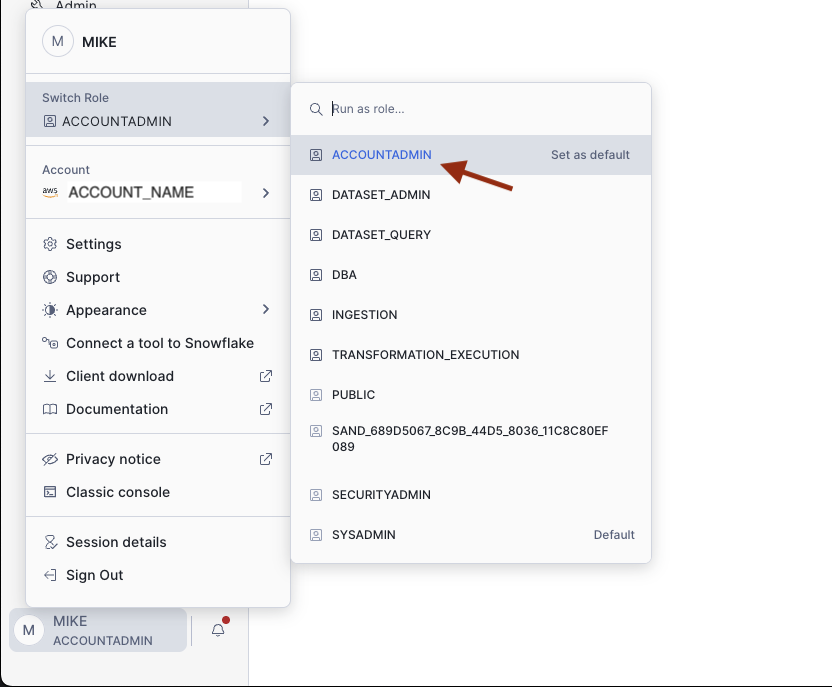Click the Client download arrow icon

[50, 376]
